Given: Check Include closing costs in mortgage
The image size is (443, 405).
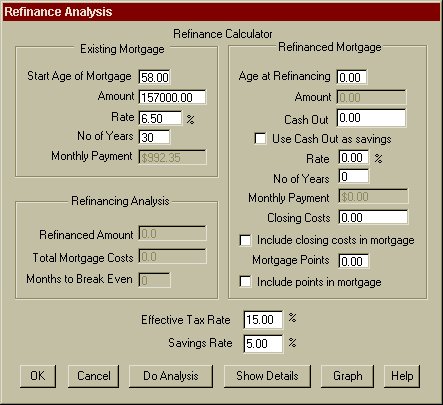Looking at the screenshot, I should [x=246, y=240].
